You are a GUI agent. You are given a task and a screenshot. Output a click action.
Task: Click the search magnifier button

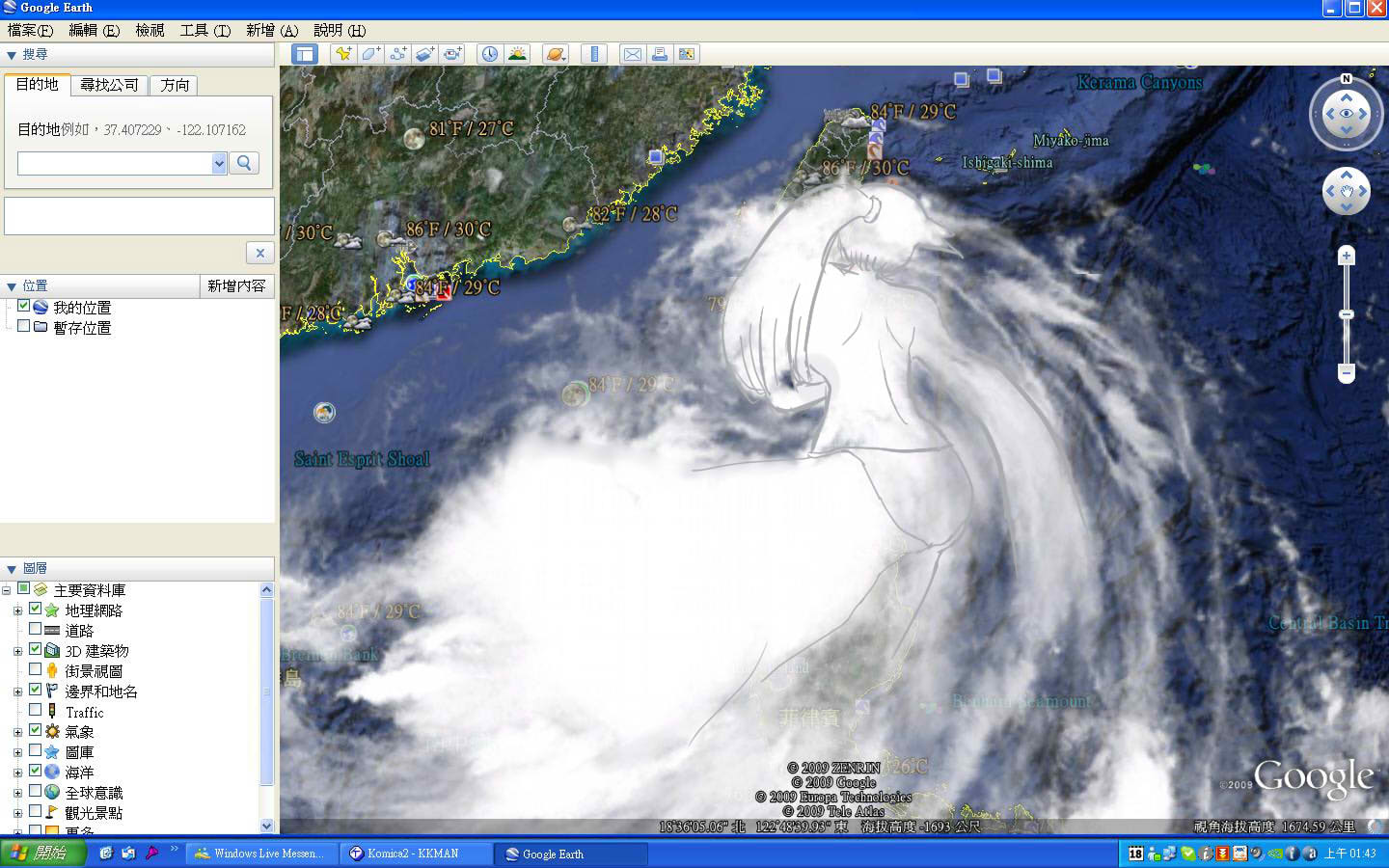point(245,163)
